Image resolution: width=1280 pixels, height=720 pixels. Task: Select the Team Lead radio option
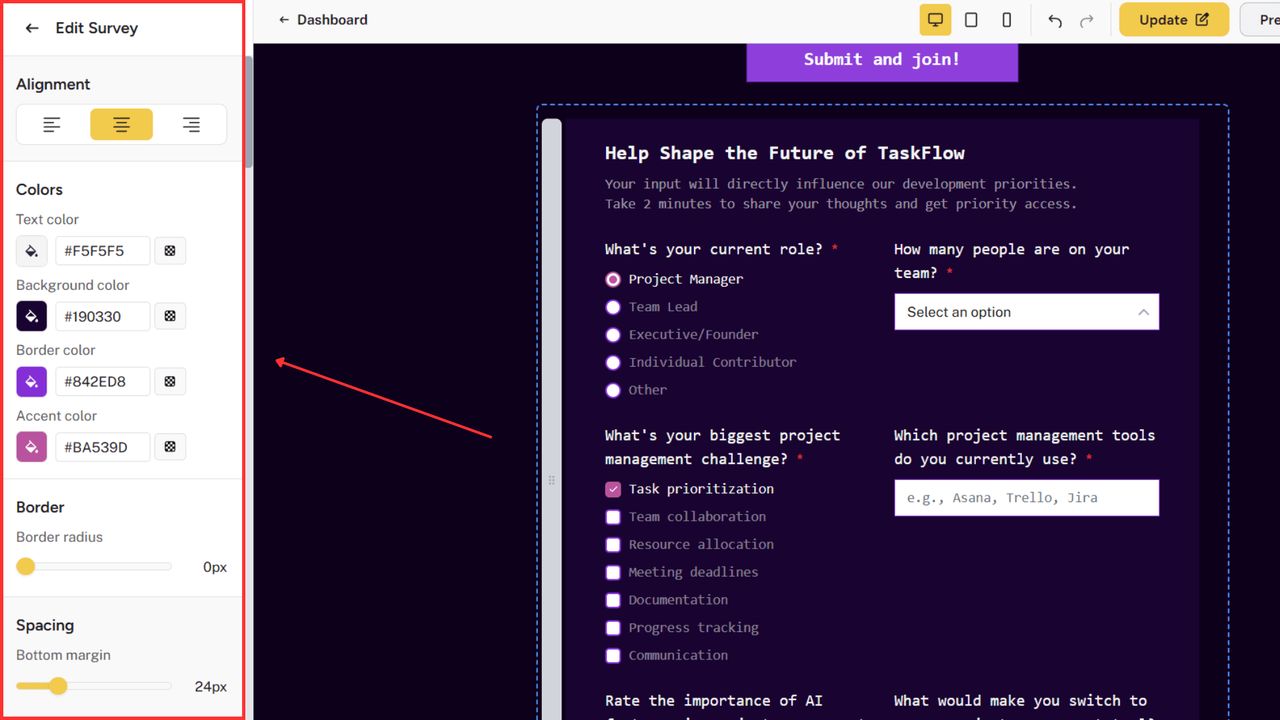(x=613, y=307)
